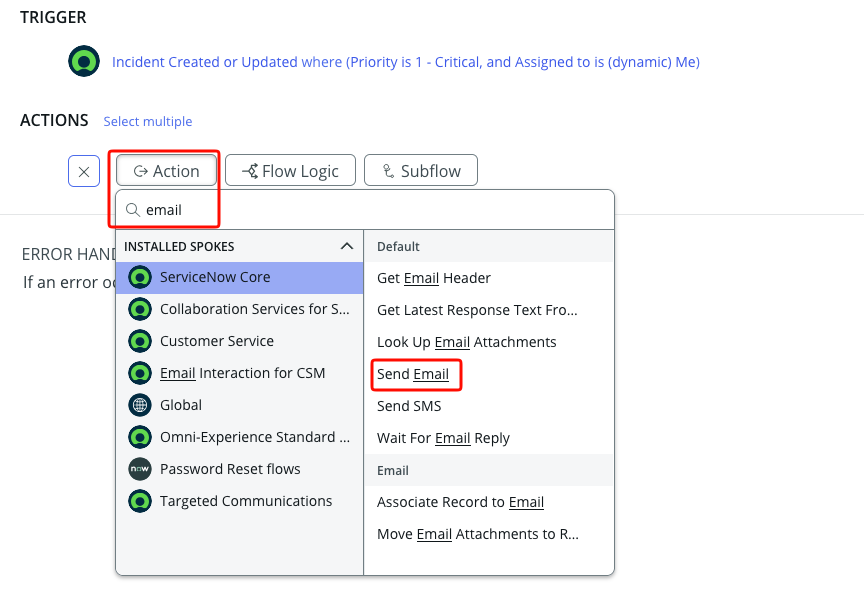Pick the Wait For Email Reply action
Screen dimensions: 864x596
tap(443, 438)
